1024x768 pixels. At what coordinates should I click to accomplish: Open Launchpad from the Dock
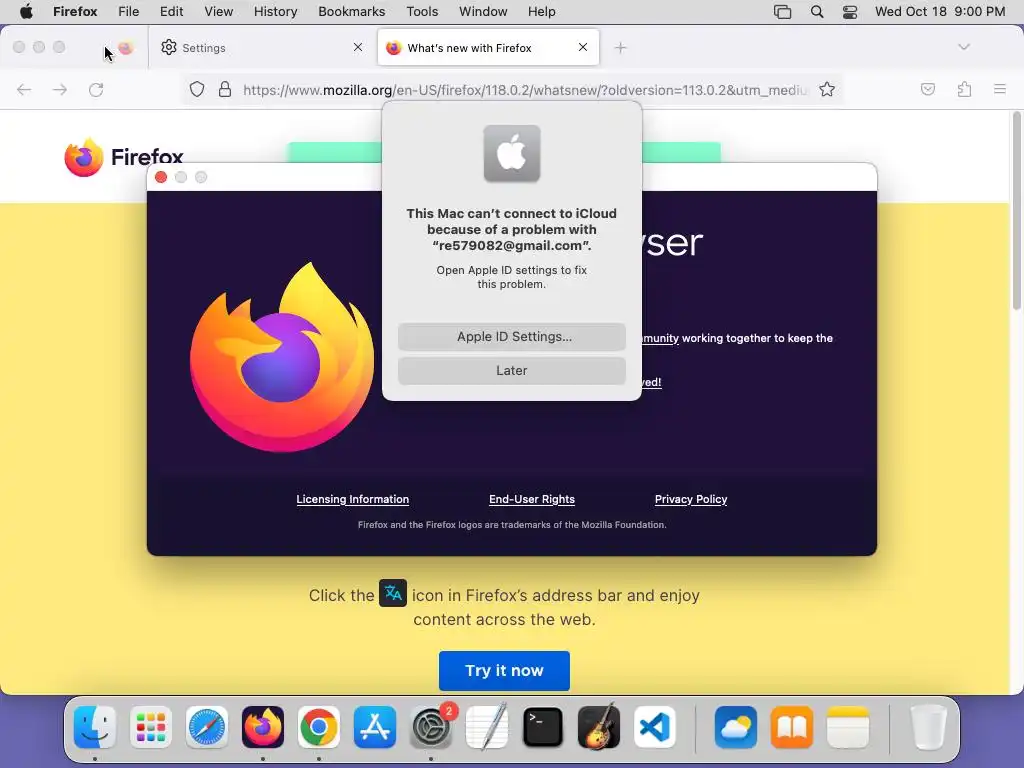151,727
